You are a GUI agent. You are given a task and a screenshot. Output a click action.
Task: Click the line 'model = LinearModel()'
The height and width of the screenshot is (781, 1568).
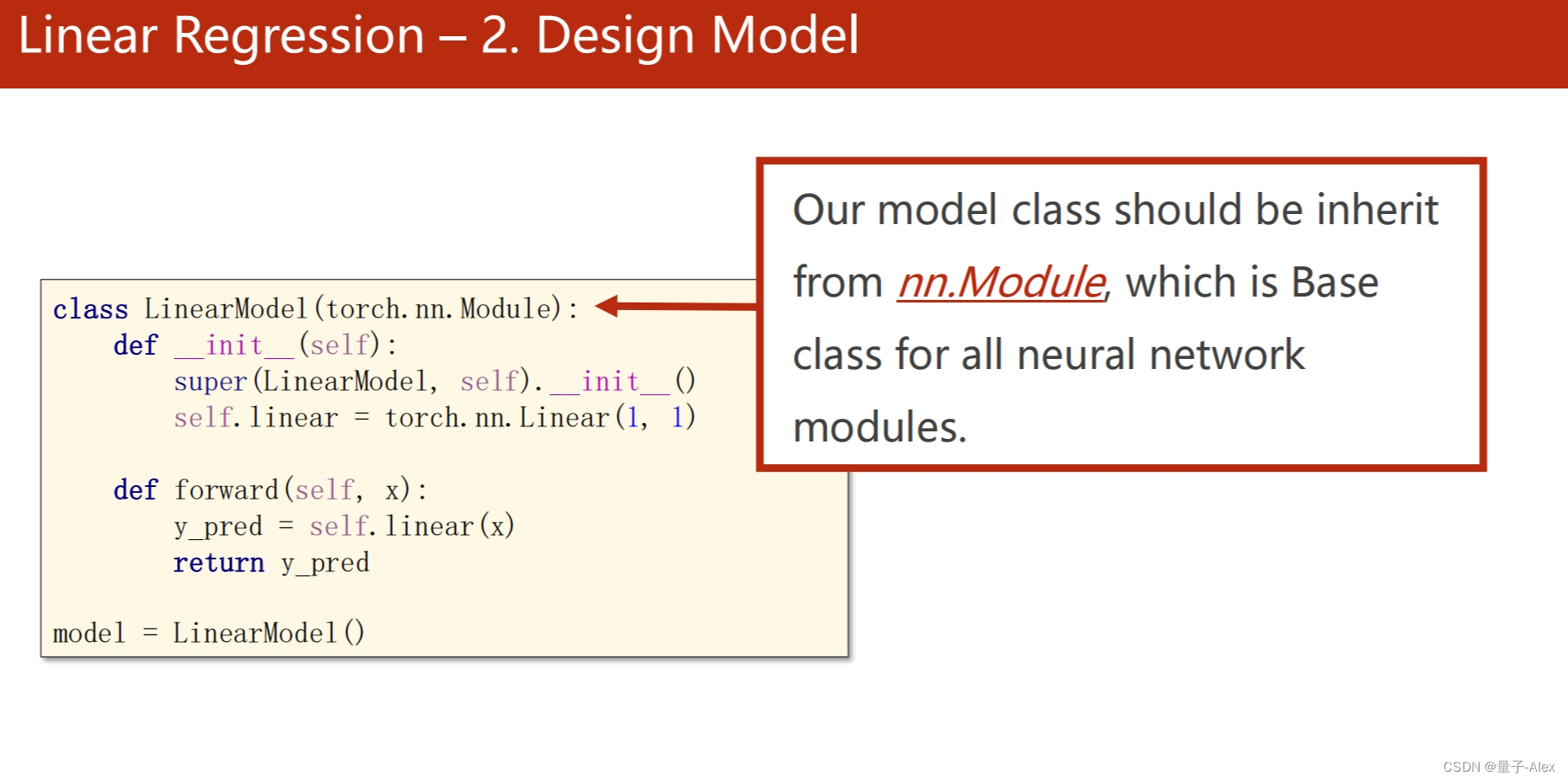209,634
